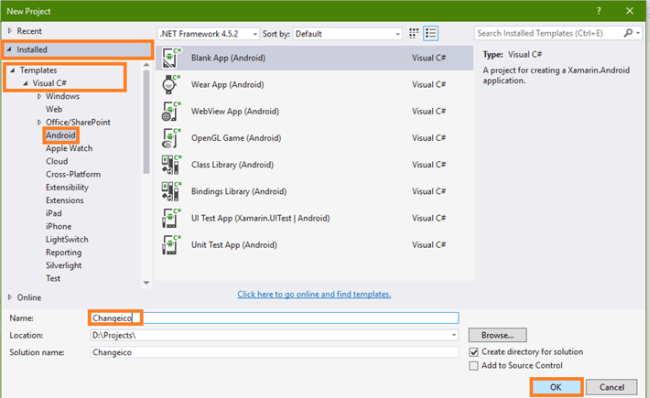Select the Blank App (Android) template icon
650x398 pixels.
(x=171, y=58)
